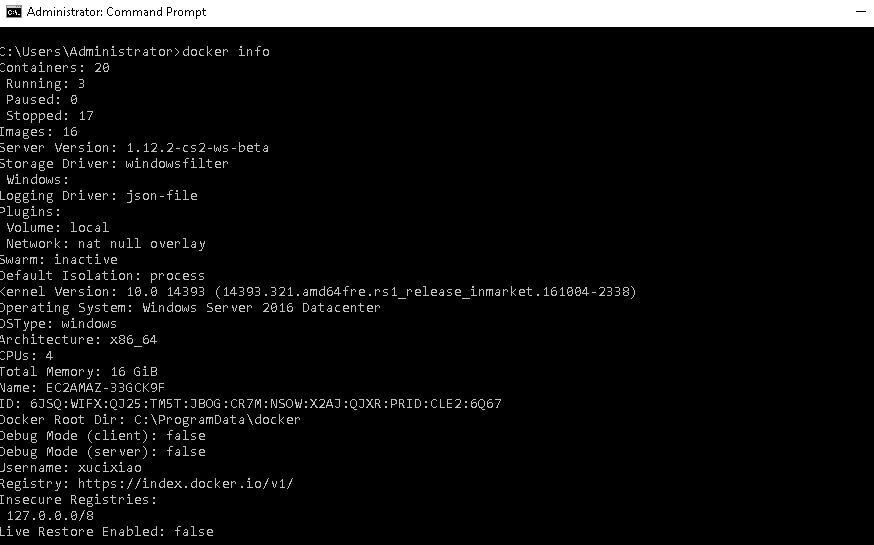Click the hostname EC2AMAZ-33GCK9F
Screen dimensions: 874x545
click(x=105, y=387)
